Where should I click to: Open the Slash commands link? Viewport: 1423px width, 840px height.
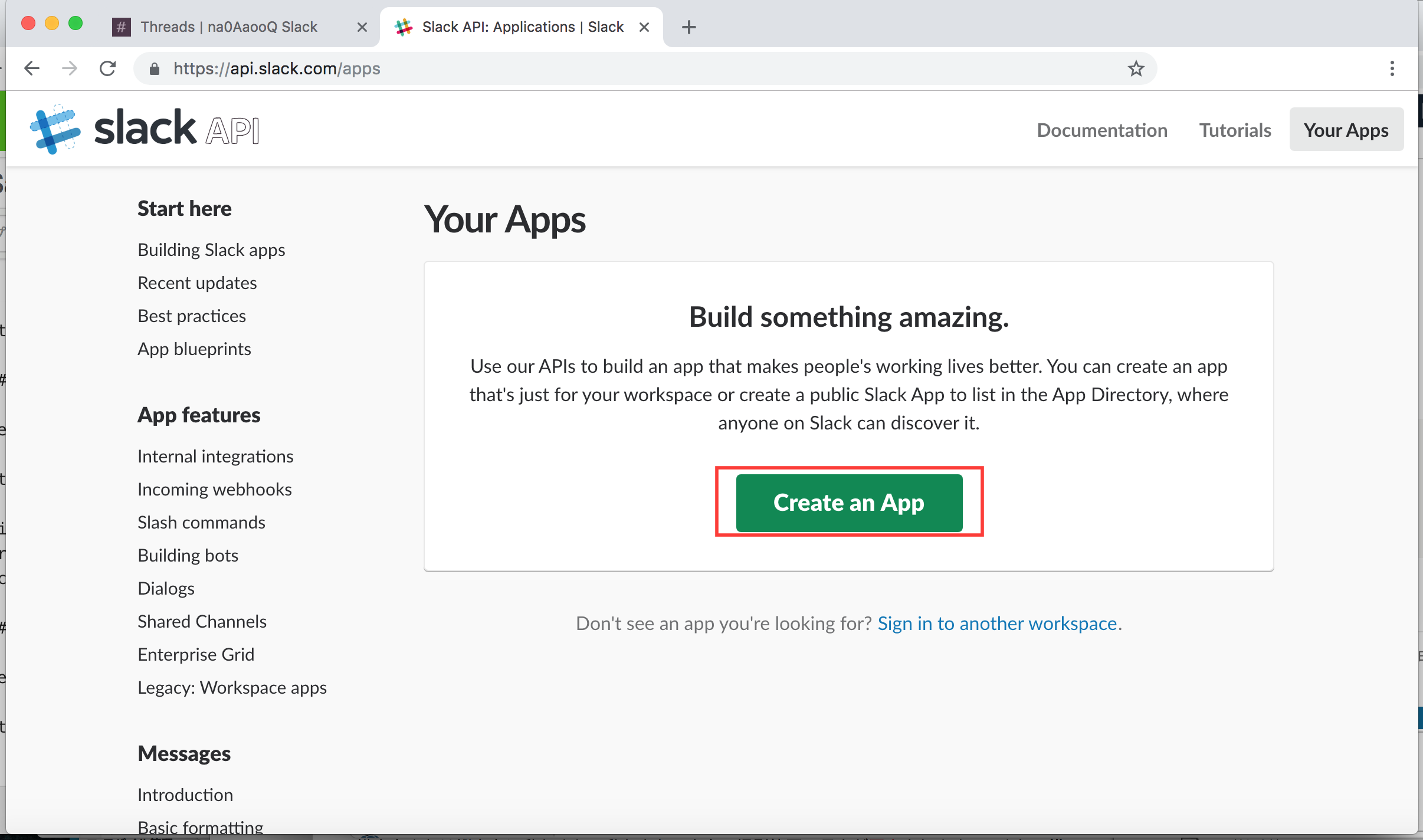coord(201,523)
